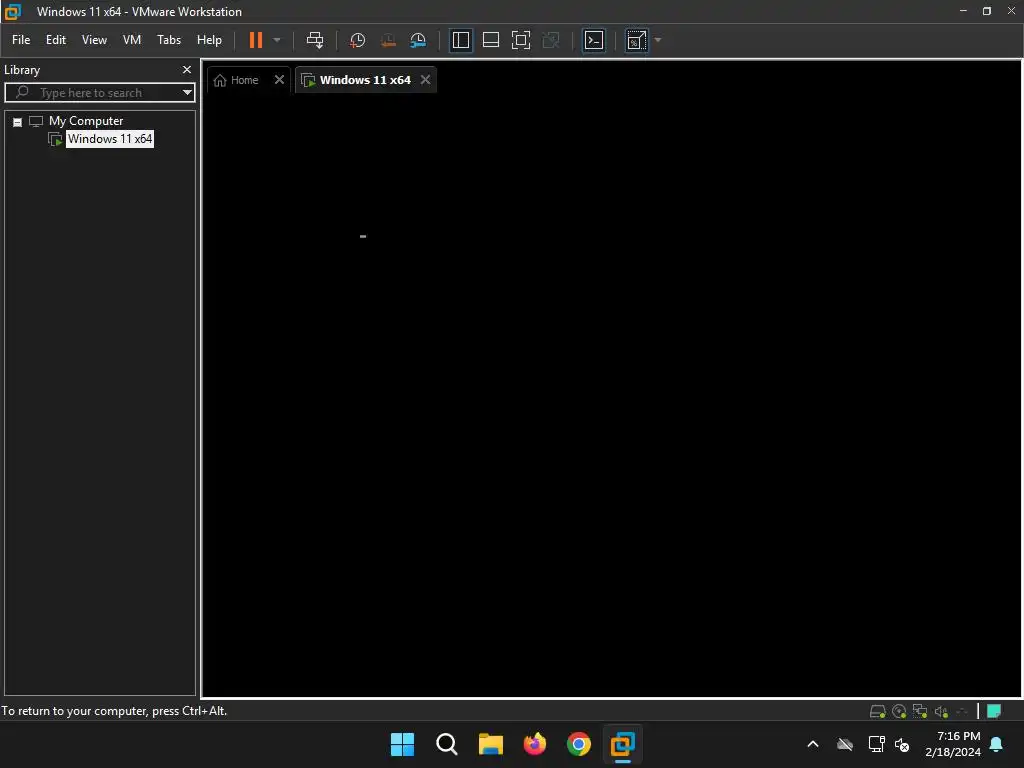1024x768 pixels.
Task: Enter full screen mode
Action: click(x=520, y=40)
